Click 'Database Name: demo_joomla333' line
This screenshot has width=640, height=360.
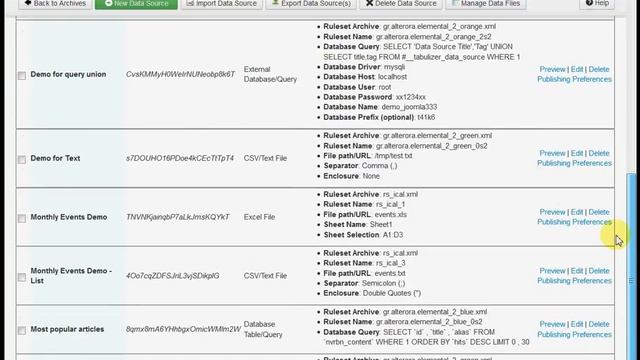pyautogui.click(x=380, y=107)
